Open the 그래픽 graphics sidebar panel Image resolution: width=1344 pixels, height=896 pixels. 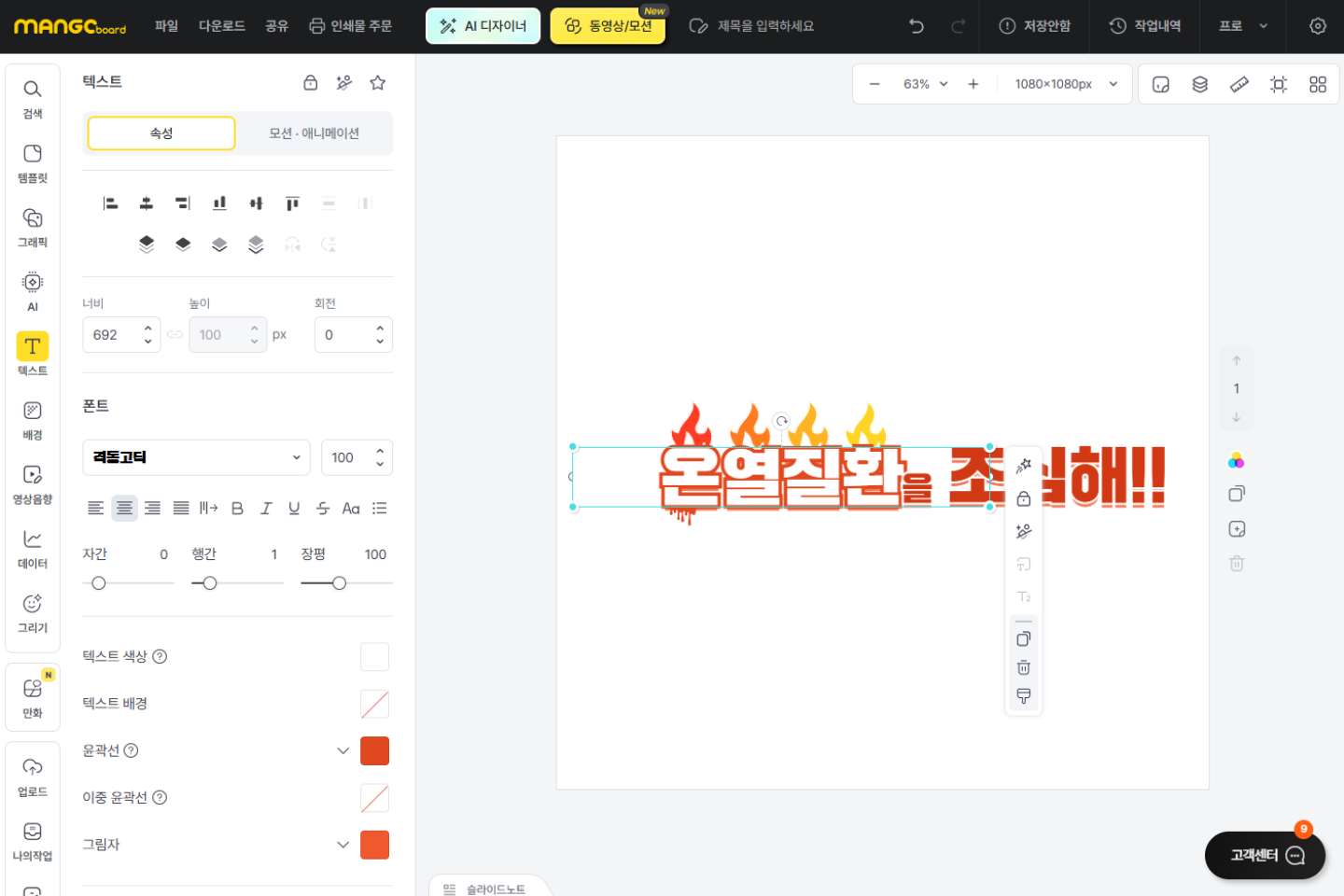pyautogui.click(x=33, y=227)
